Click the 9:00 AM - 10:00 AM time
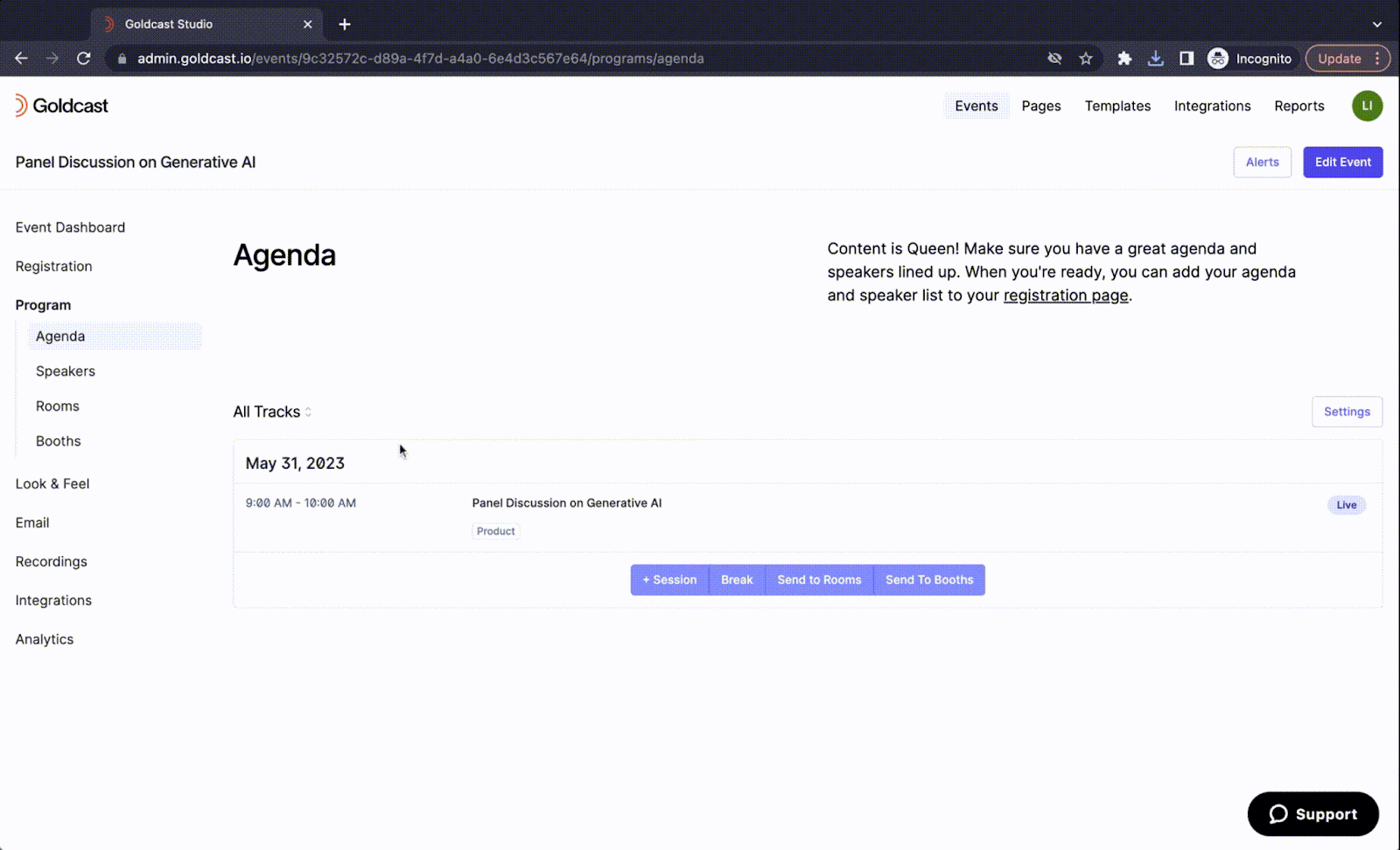This screenshot has height=850, width=1400. tap(301, 503)
